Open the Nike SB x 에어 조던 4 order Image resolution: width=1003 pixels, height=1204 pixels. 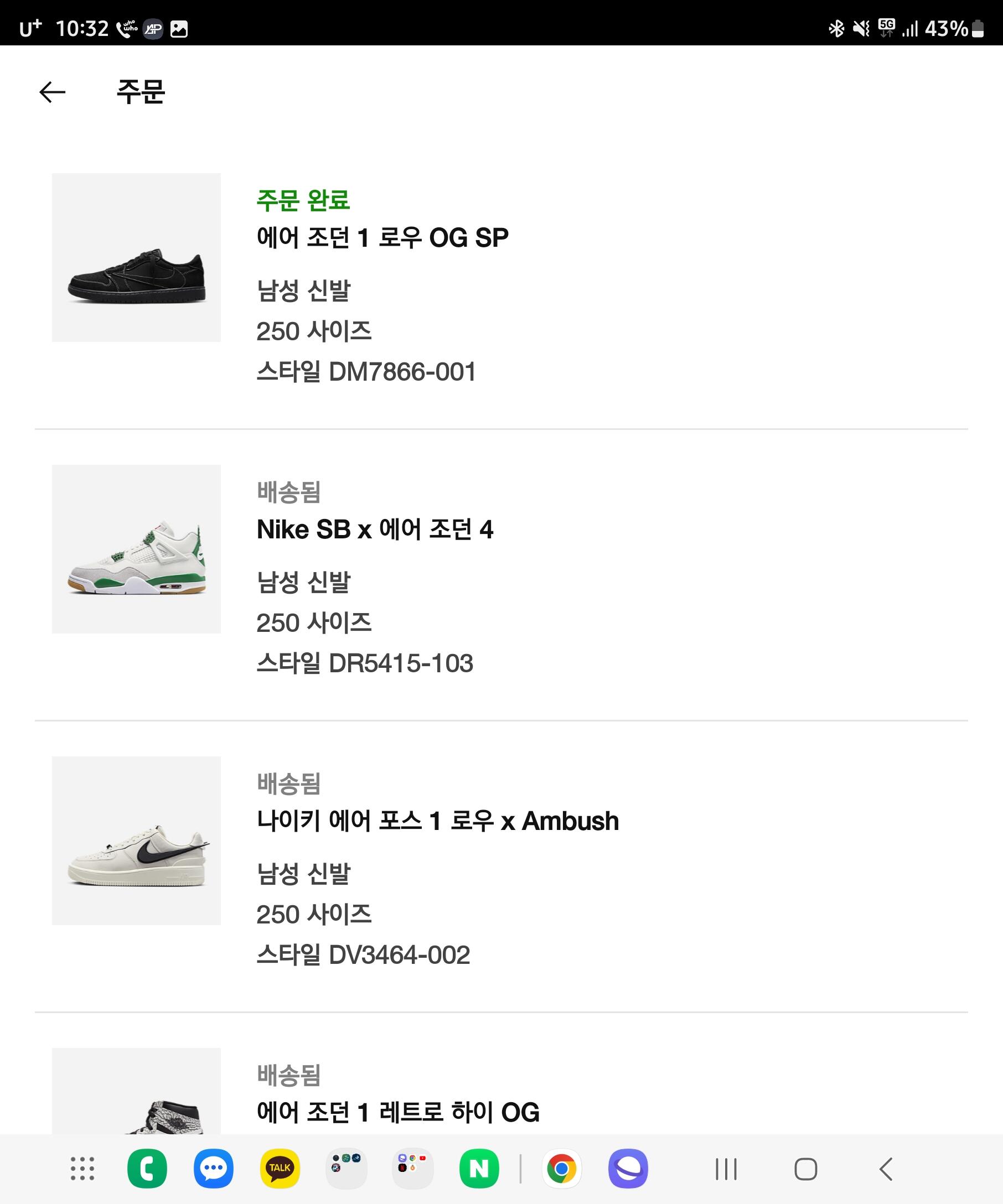(x=375, y=530)
